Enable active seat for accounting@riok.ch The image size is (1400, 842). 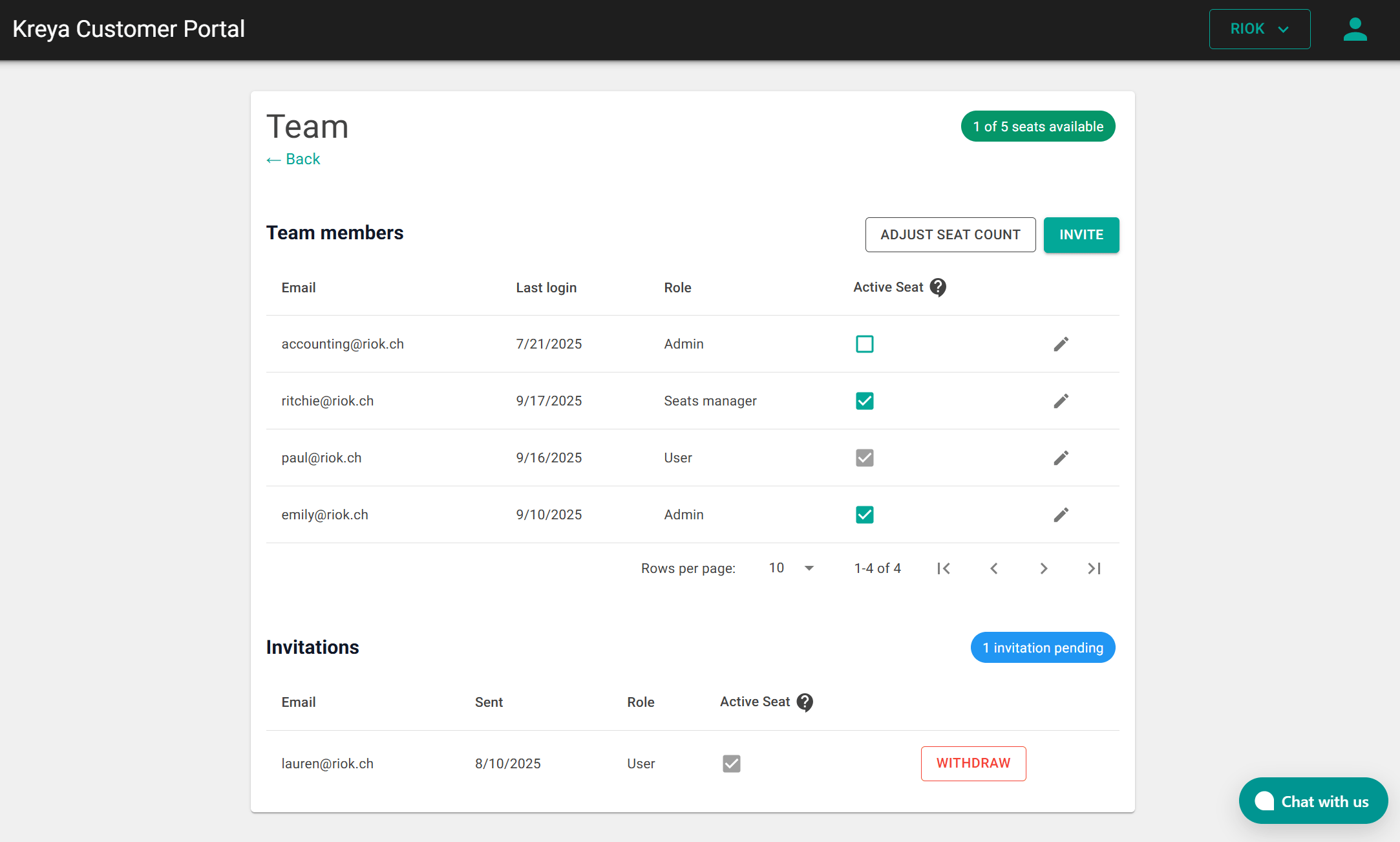(864, 344)
